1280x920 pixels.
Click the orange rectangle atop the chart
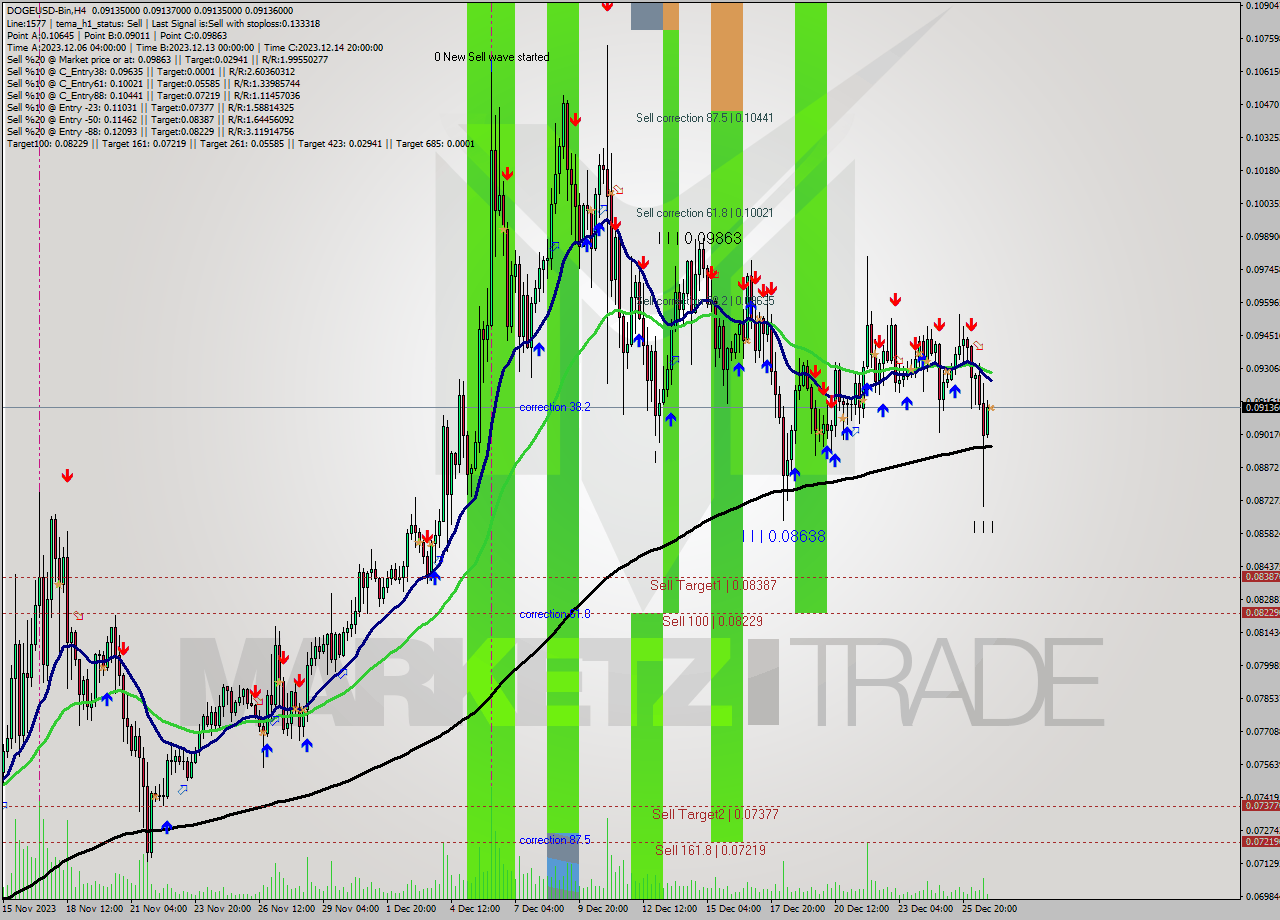coord(727,56)
